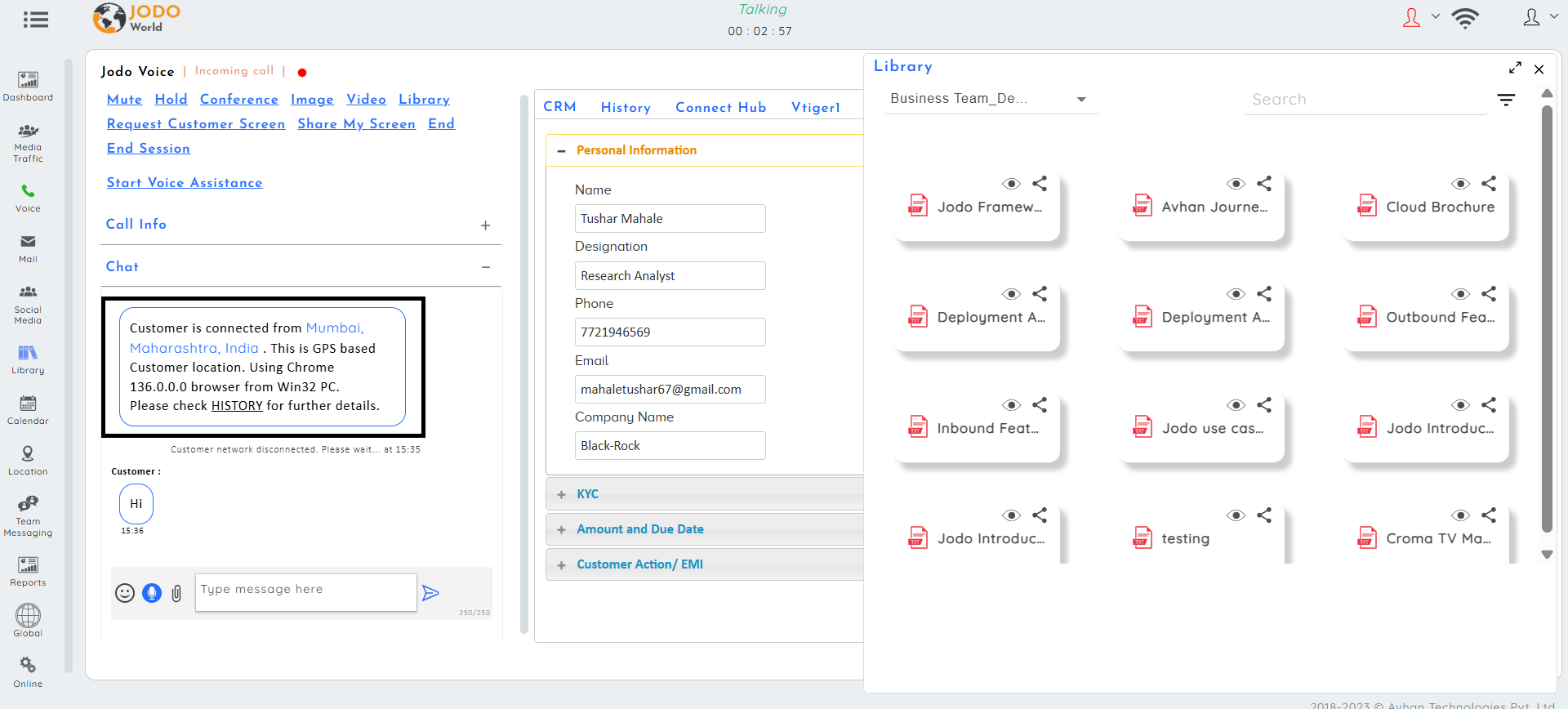Start a Conference call

[x=239, y=100]
